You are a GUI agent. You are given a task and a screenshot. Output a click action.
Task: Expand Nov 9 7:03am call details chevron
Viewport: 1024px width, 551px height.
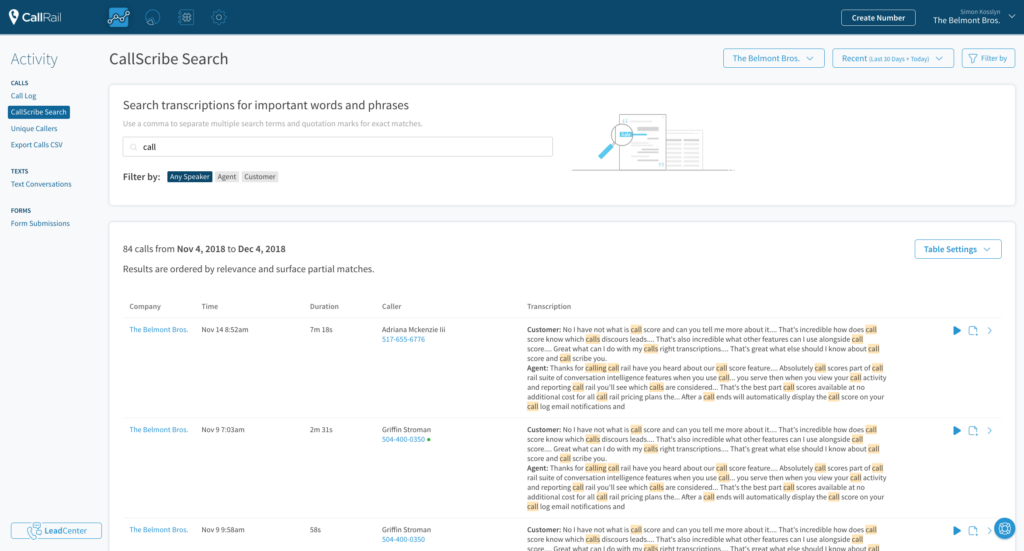pyautogui.click(x=990, y=430)
